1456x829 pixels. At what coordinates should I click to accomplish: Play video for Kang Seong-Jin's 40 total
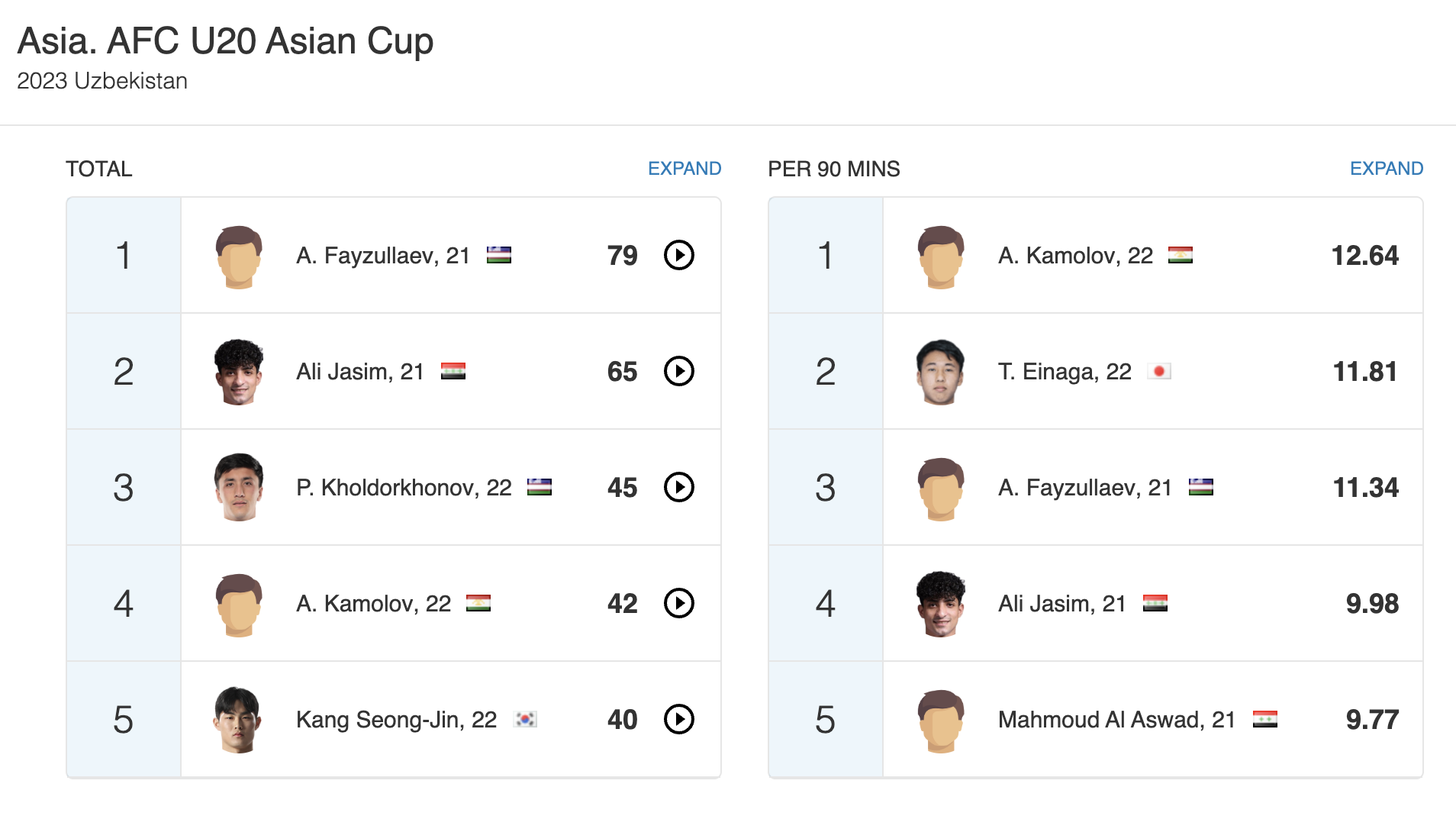[678, 719]
